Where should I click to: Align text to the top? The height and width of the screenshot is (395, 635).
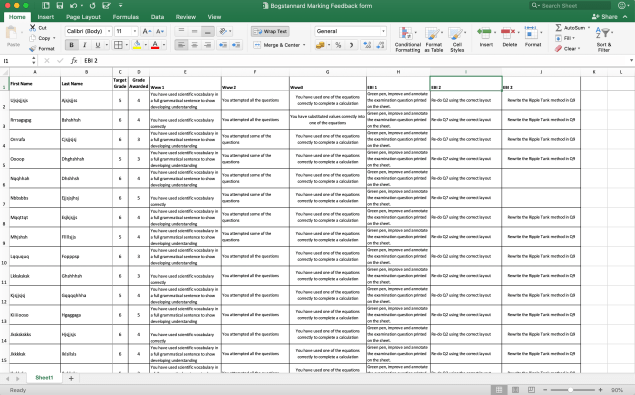coord(181,31)
